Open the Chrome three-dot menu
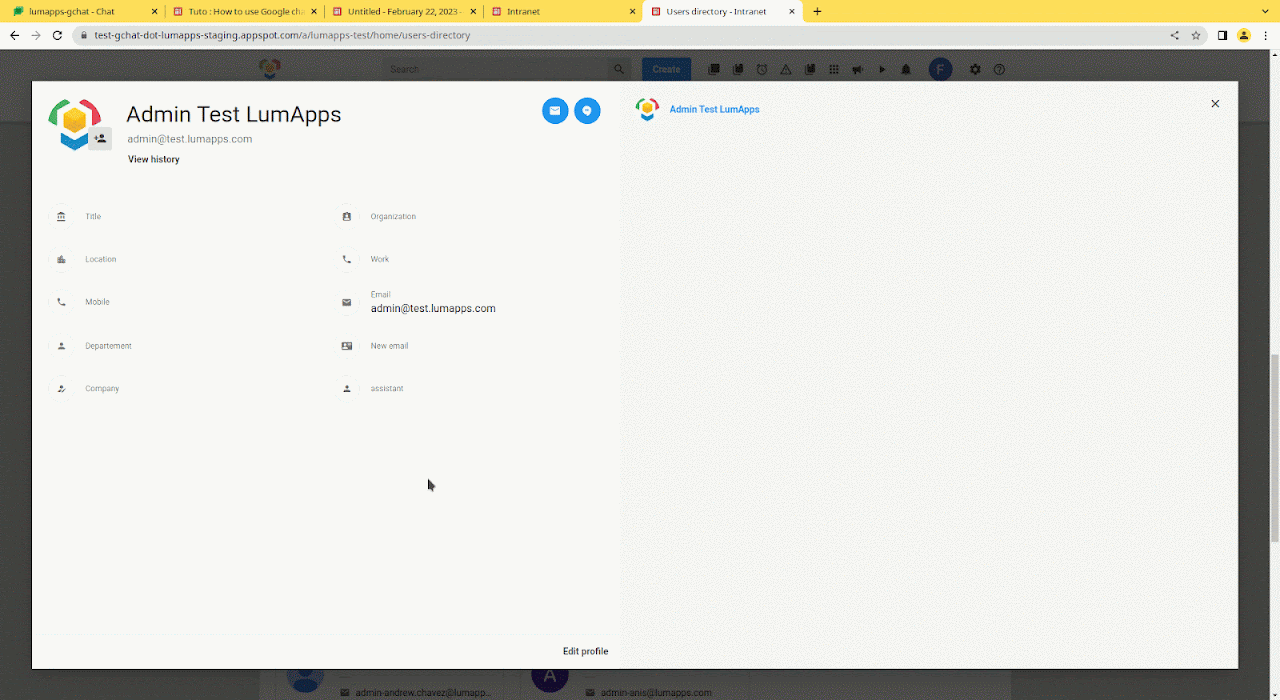The height and width of the screenshot is (700, 1280). [1266, 35]
